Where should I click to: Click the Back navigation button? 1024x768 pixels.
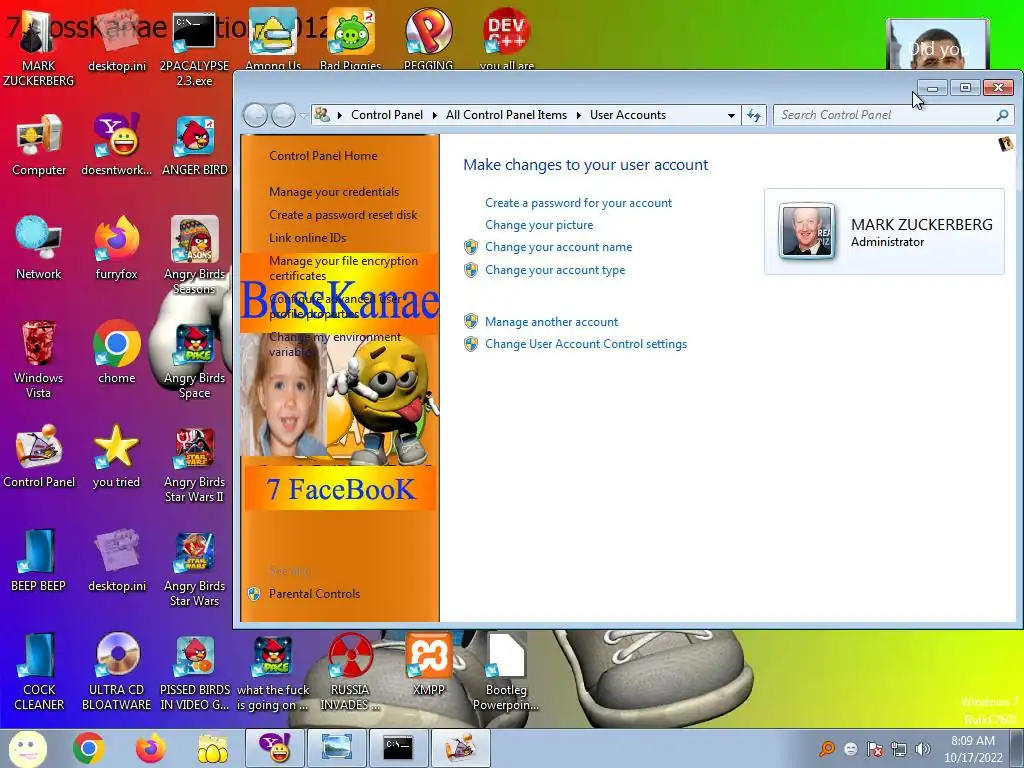click(255, 116)
